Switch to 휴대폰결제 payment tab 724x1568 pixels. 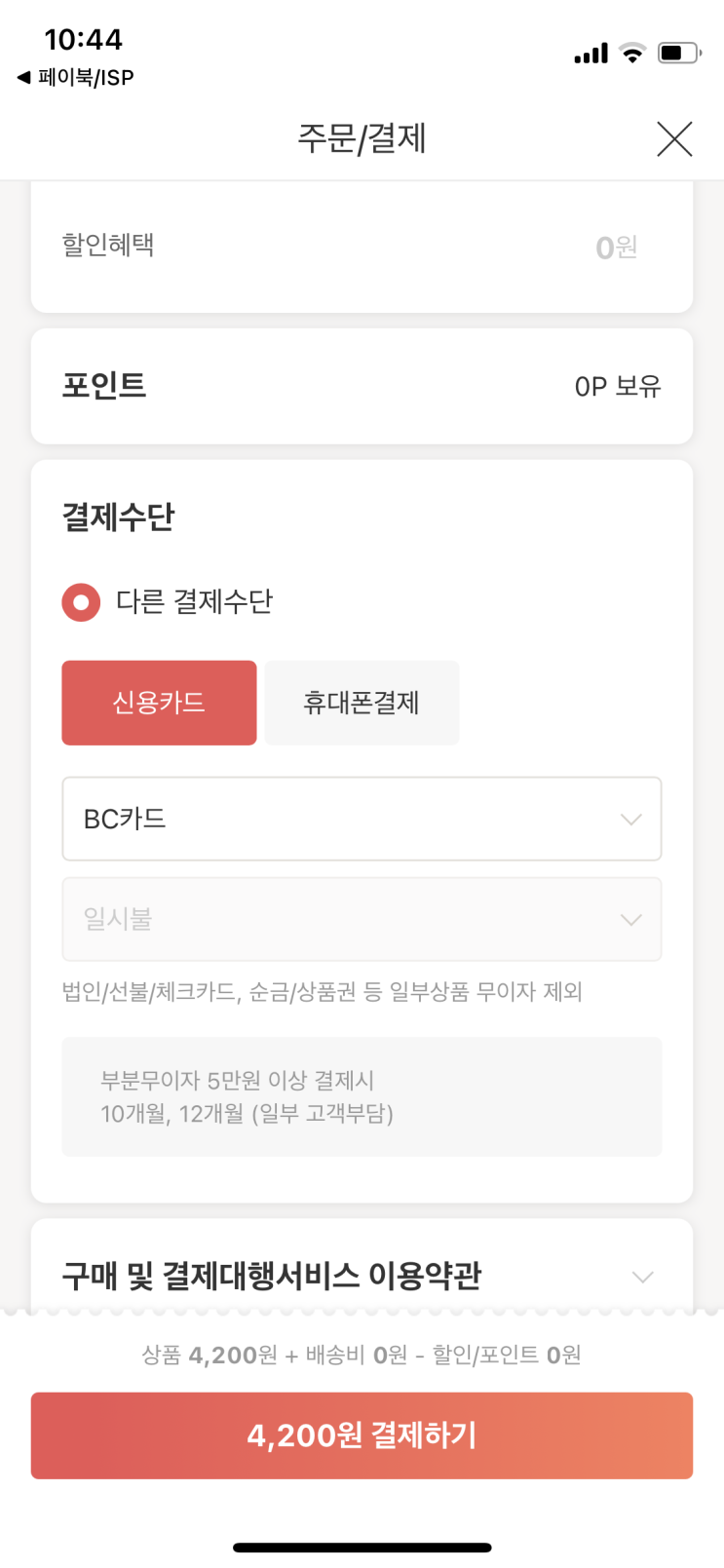pos(362,703)
